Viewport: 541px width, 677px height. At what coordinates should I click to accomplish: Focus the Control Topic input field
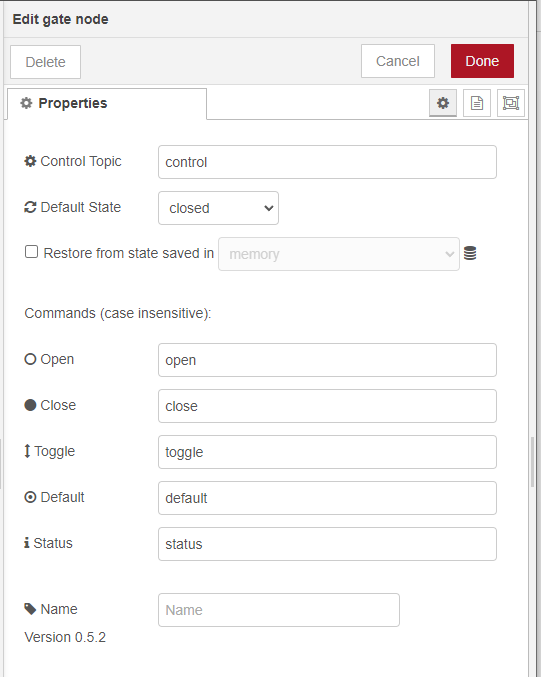tap(327, 162)
